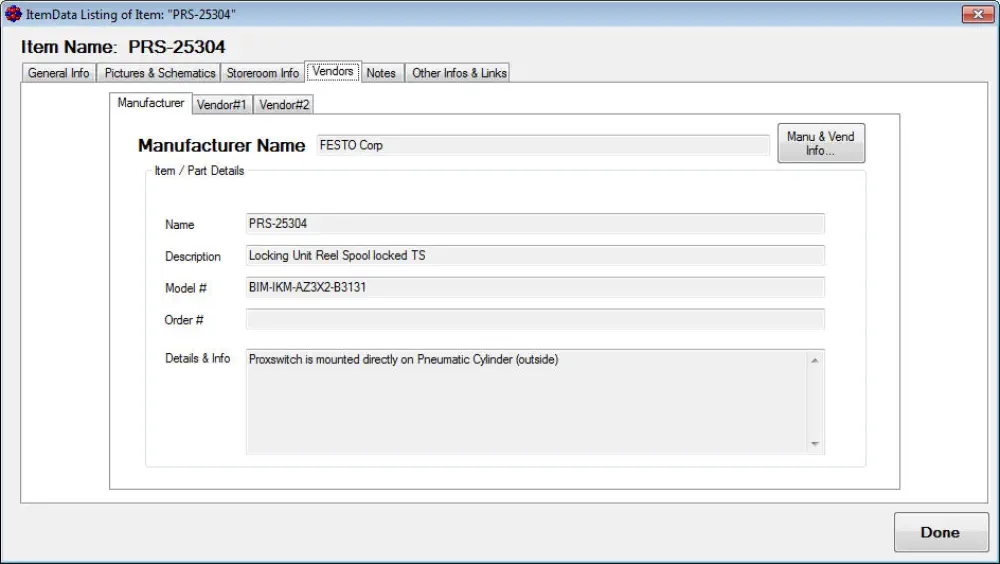Go to the Storeroom Info tab
The height and width of the screenshot is (564, 1000).
(x=262, y=73)
